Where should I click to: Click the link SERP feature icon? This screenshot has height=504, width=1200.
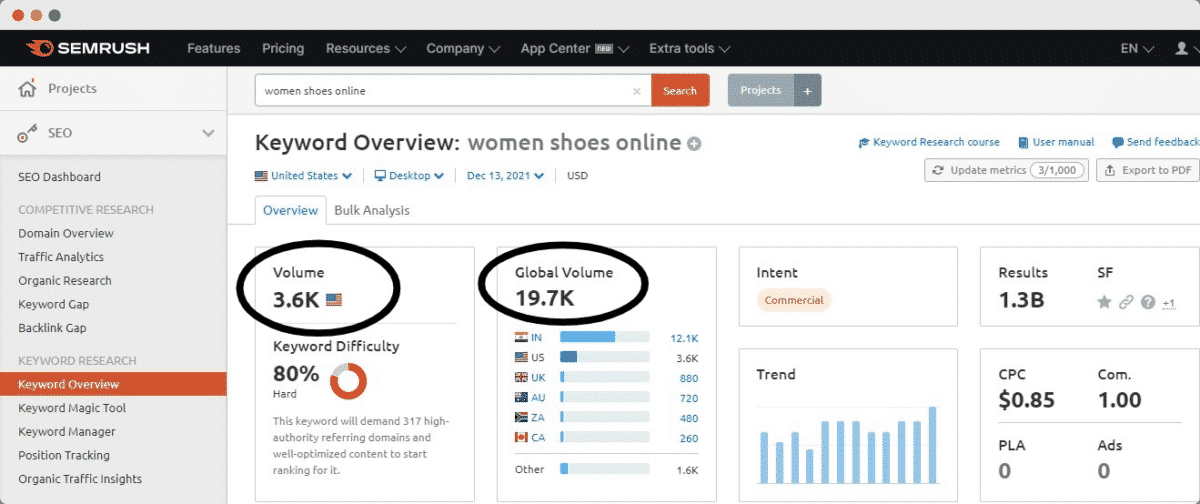pyautogui.click(x=1126, y=302)
